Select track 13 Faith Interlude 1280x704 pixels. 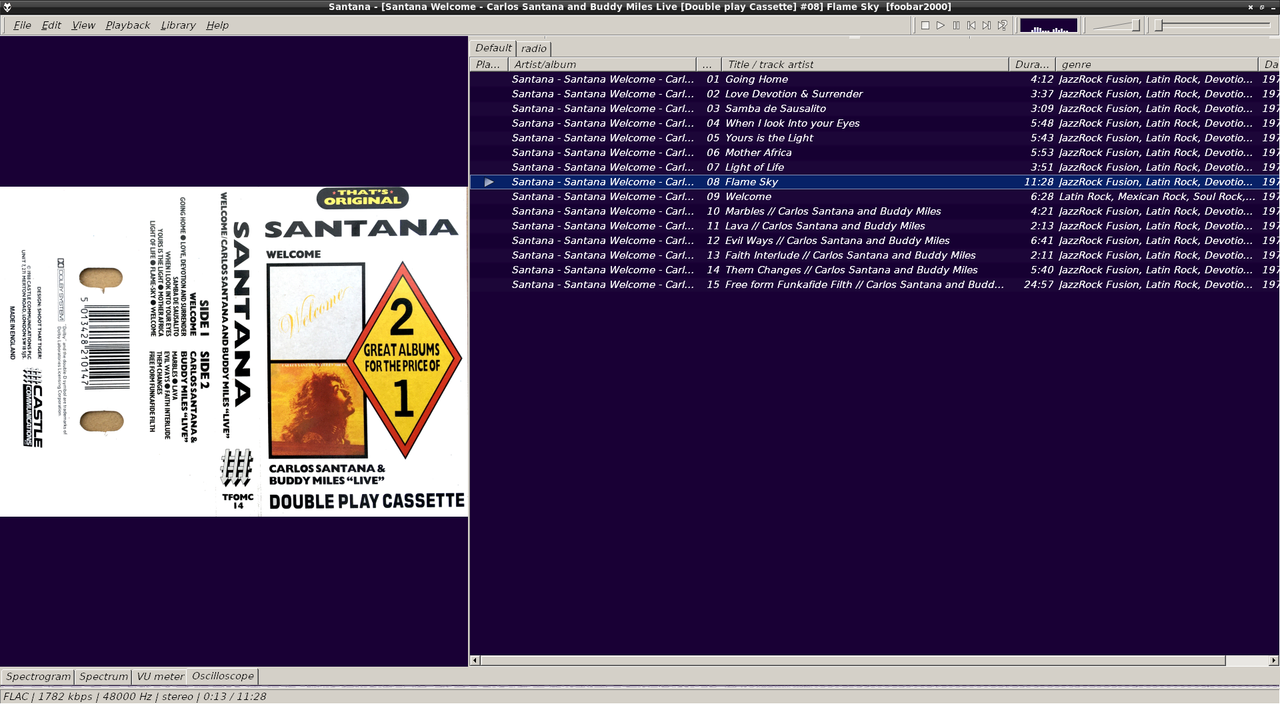coord(874,255)
